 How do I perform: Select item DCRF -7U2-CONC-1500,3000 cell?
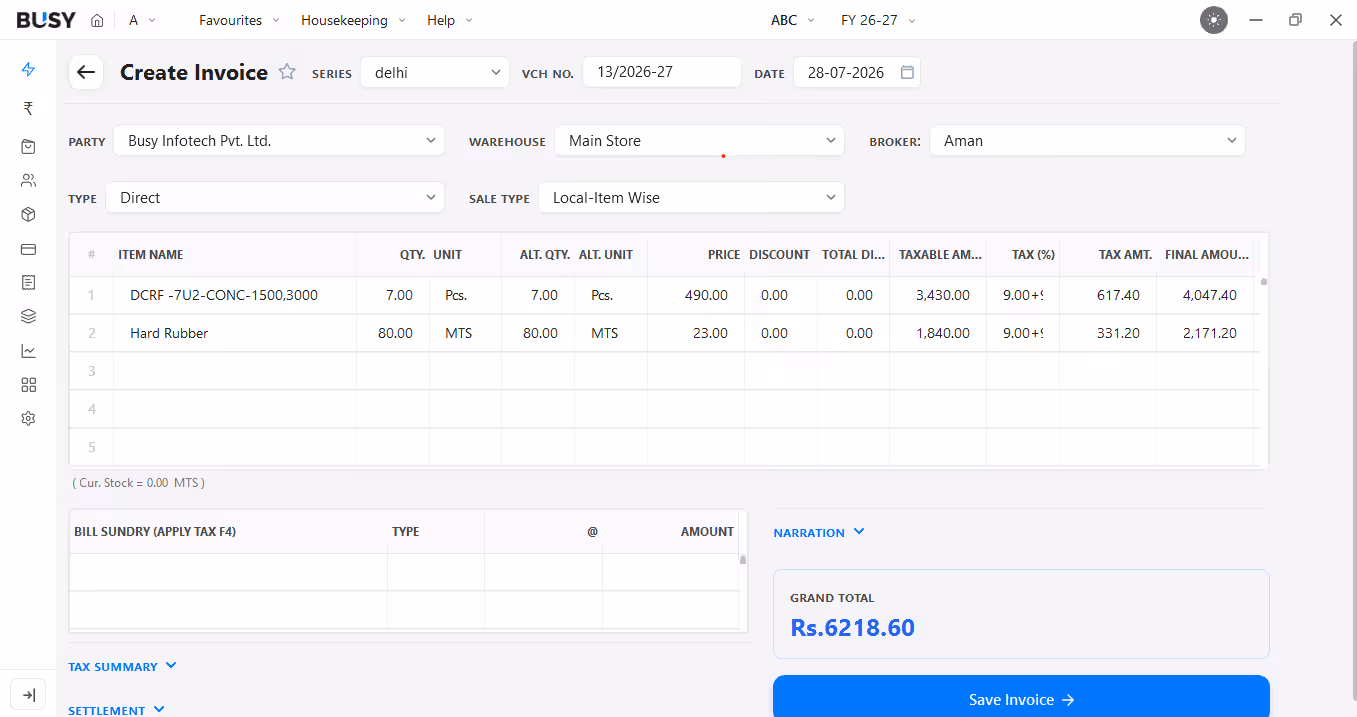point(235,295)
